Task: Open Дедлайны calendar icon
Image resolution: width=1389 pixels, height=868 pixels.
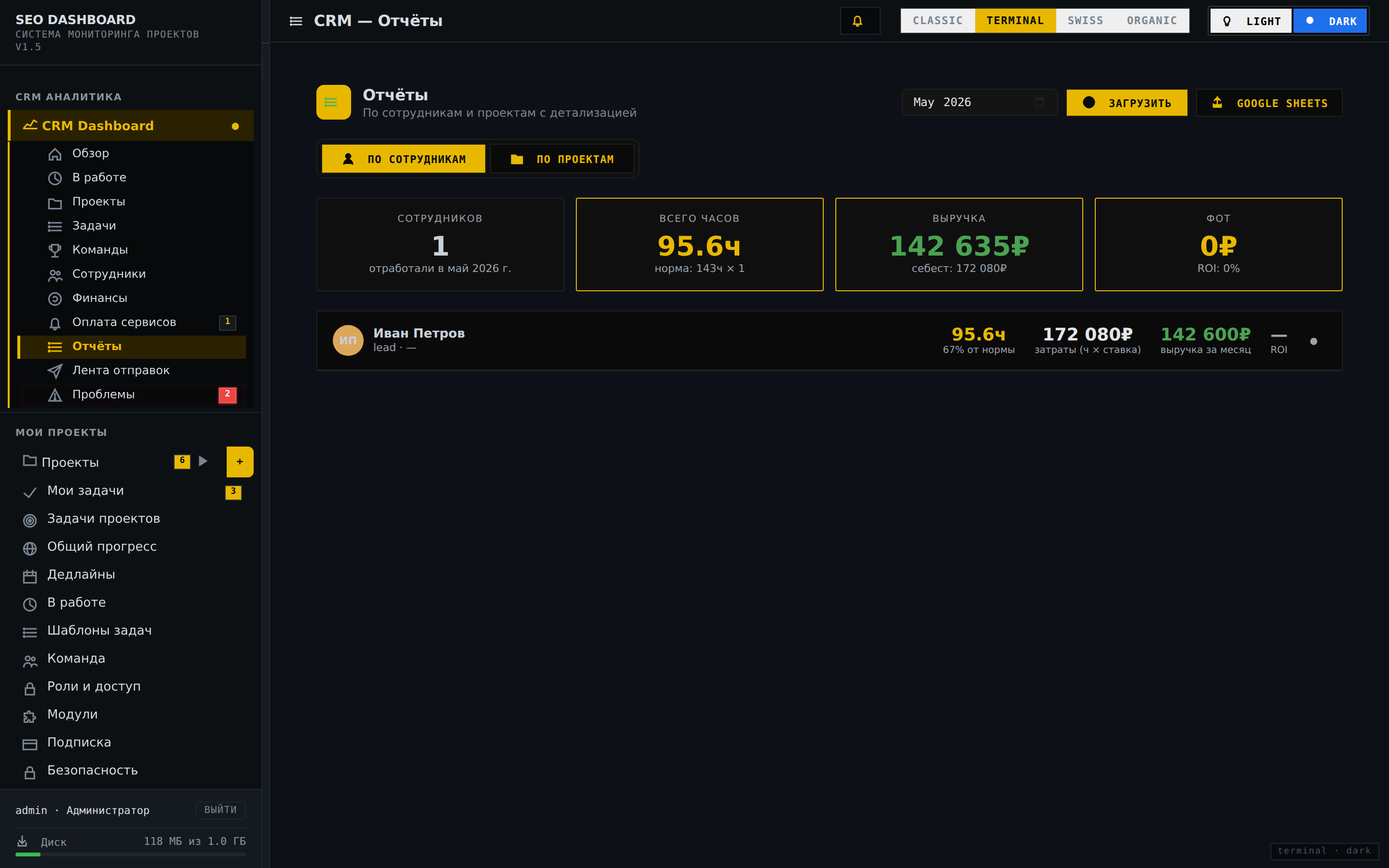Action: click(x=30, y=576)
